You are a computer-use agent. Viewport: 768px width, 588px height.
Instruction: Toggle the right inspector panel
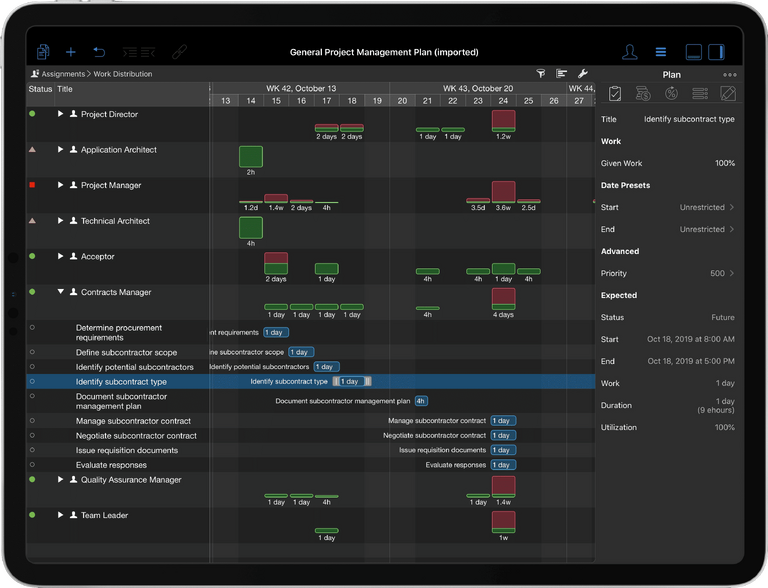[716, 52]
